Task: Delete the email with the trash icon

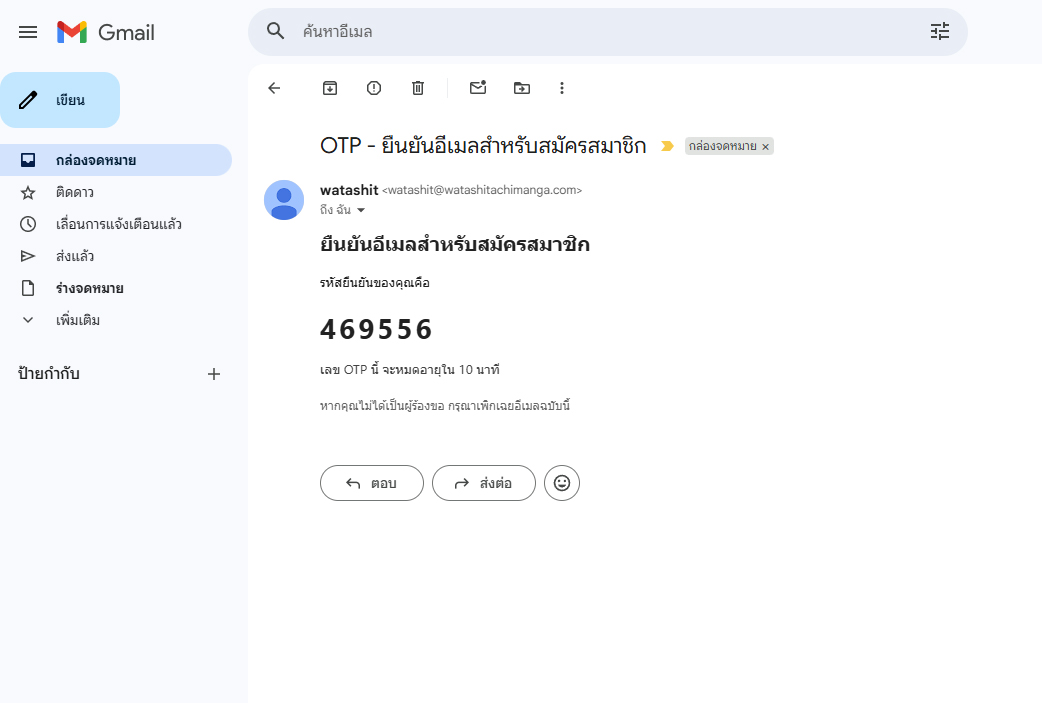Action: click(418, 88)
